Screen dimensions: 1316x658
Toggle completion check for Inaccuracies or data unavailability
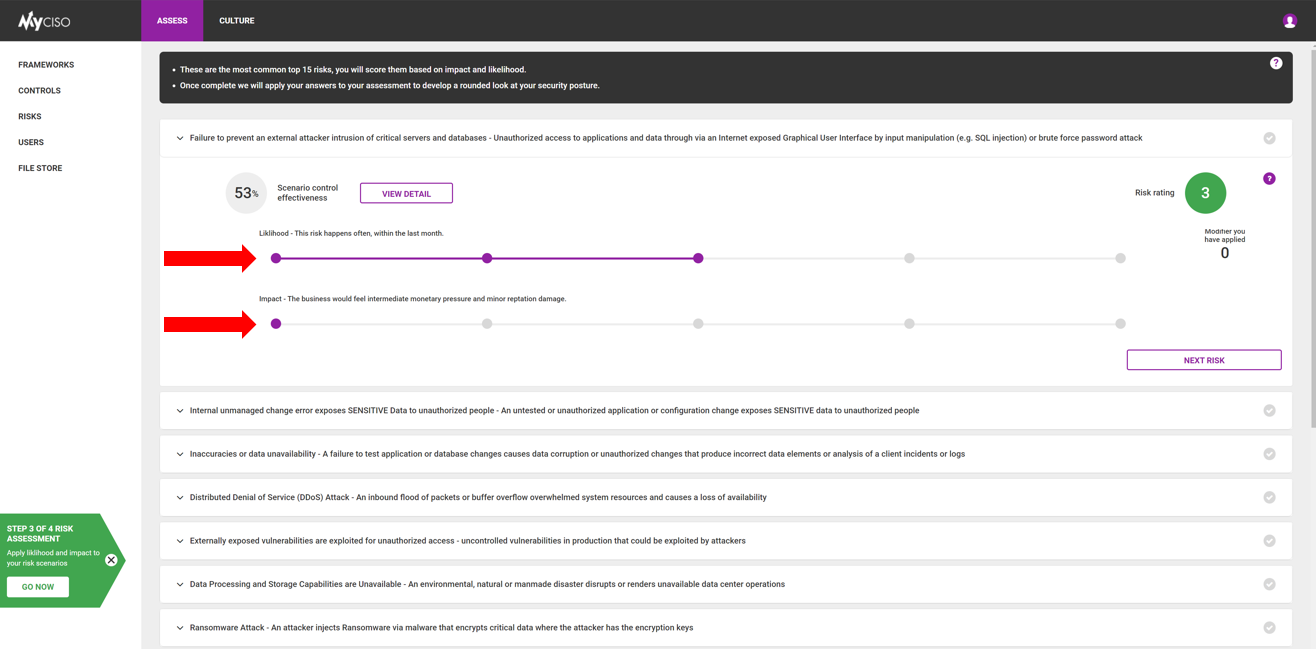pos(1269,454)
